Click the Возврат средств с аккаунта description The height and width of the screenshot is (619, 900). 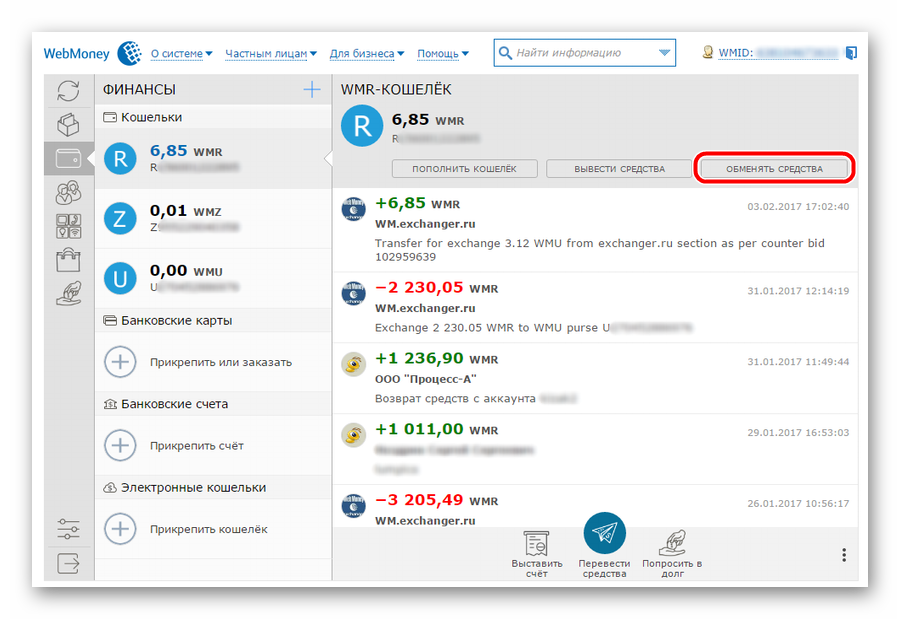click(455, 399)
